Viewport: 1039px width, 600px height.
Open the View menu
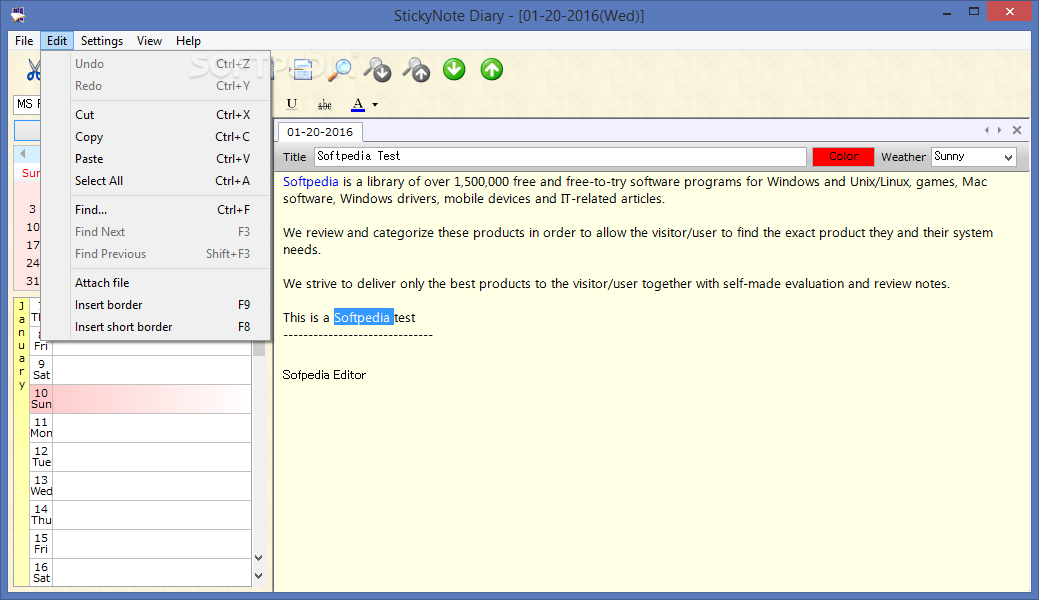click(149, 40)
